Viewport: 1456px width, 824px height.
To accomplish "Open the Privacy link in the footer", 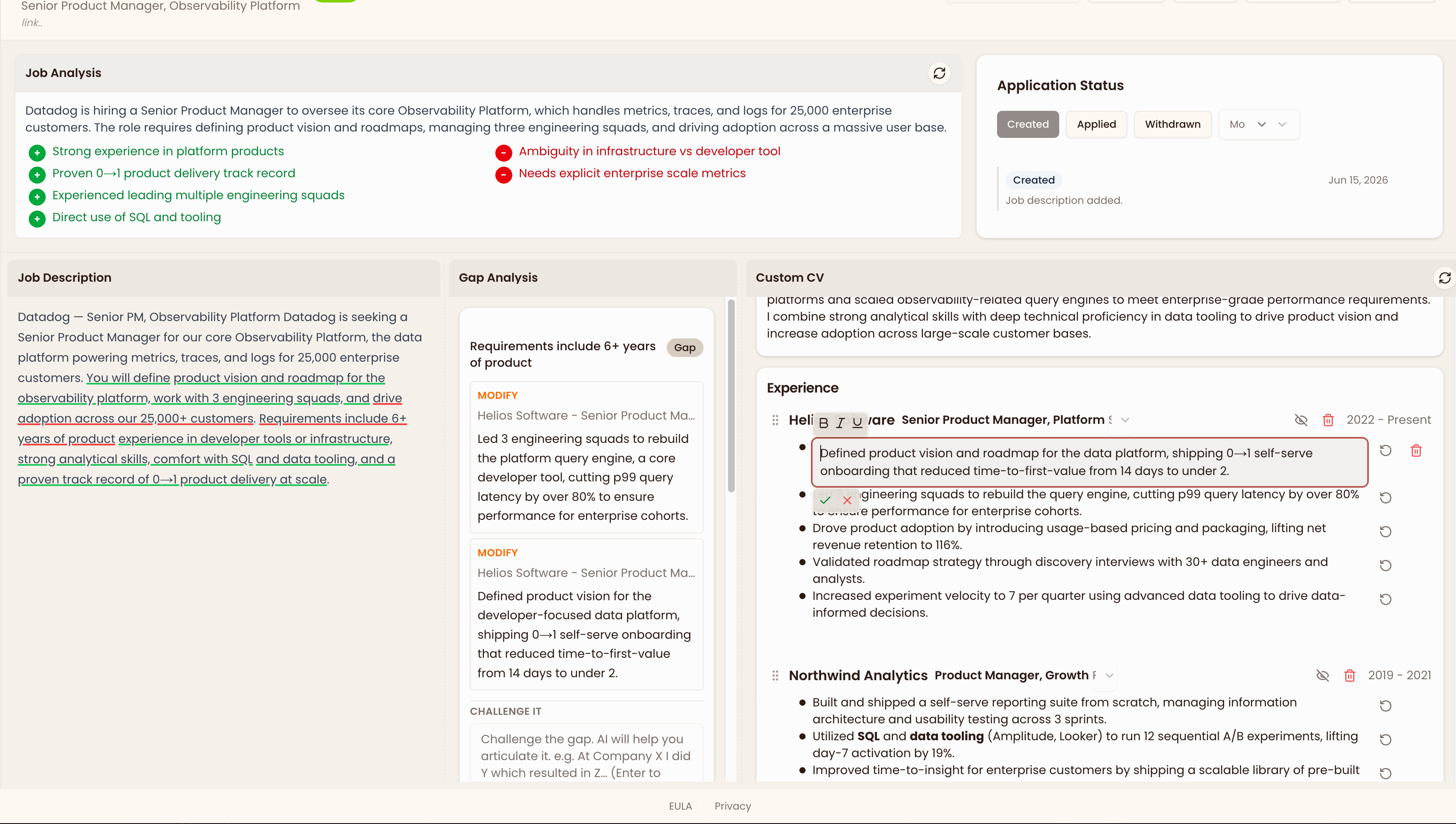I will [732, 806].
